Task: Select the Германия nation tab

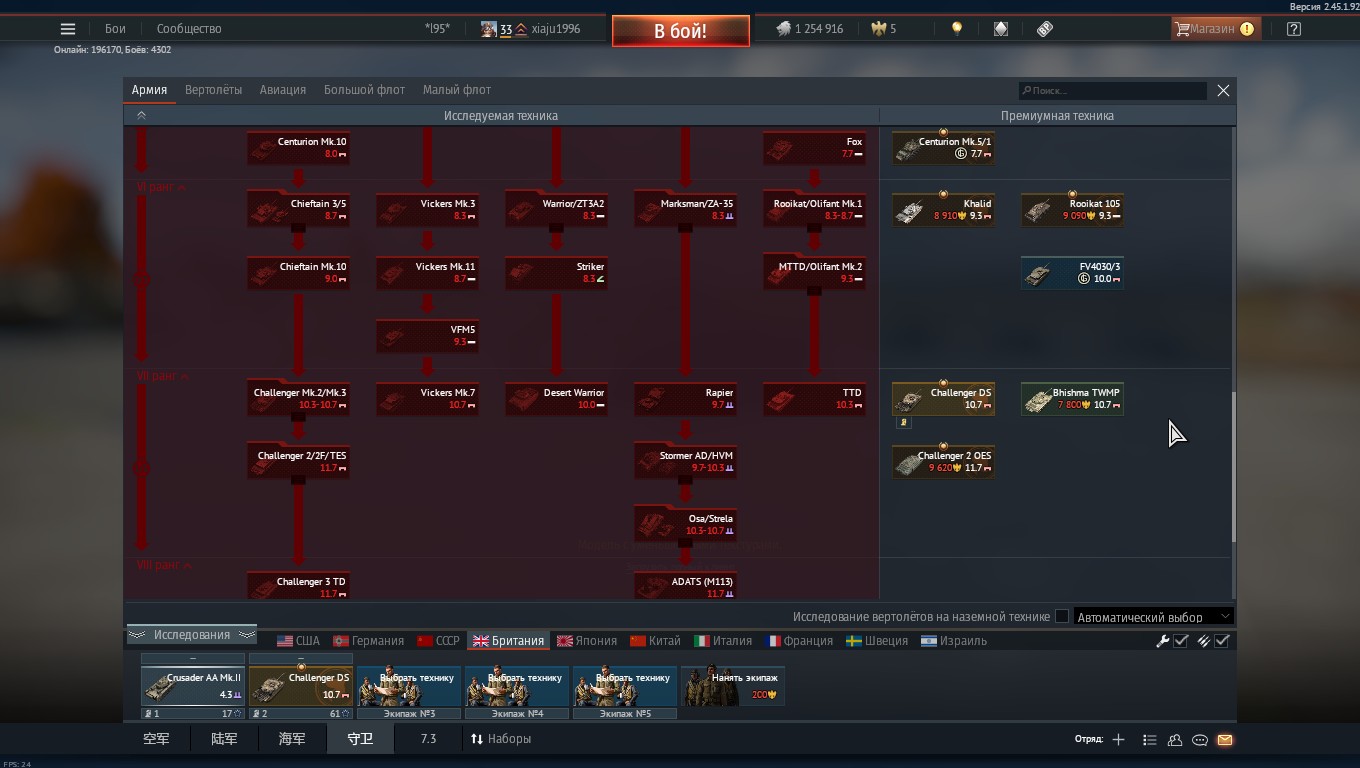Action: tap(368, 641)
